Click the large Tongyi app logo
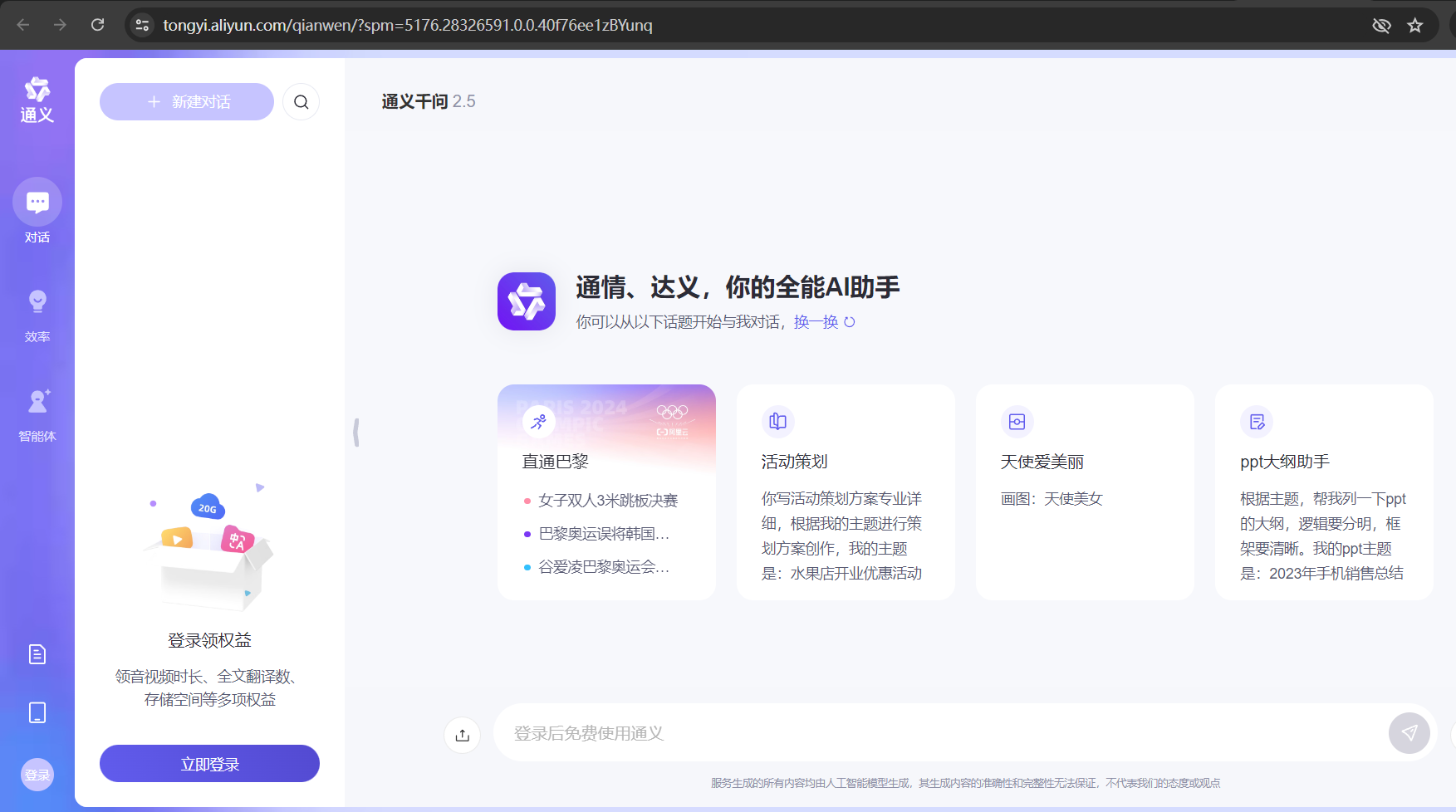1456x812 pixels. tap(527, 301)
